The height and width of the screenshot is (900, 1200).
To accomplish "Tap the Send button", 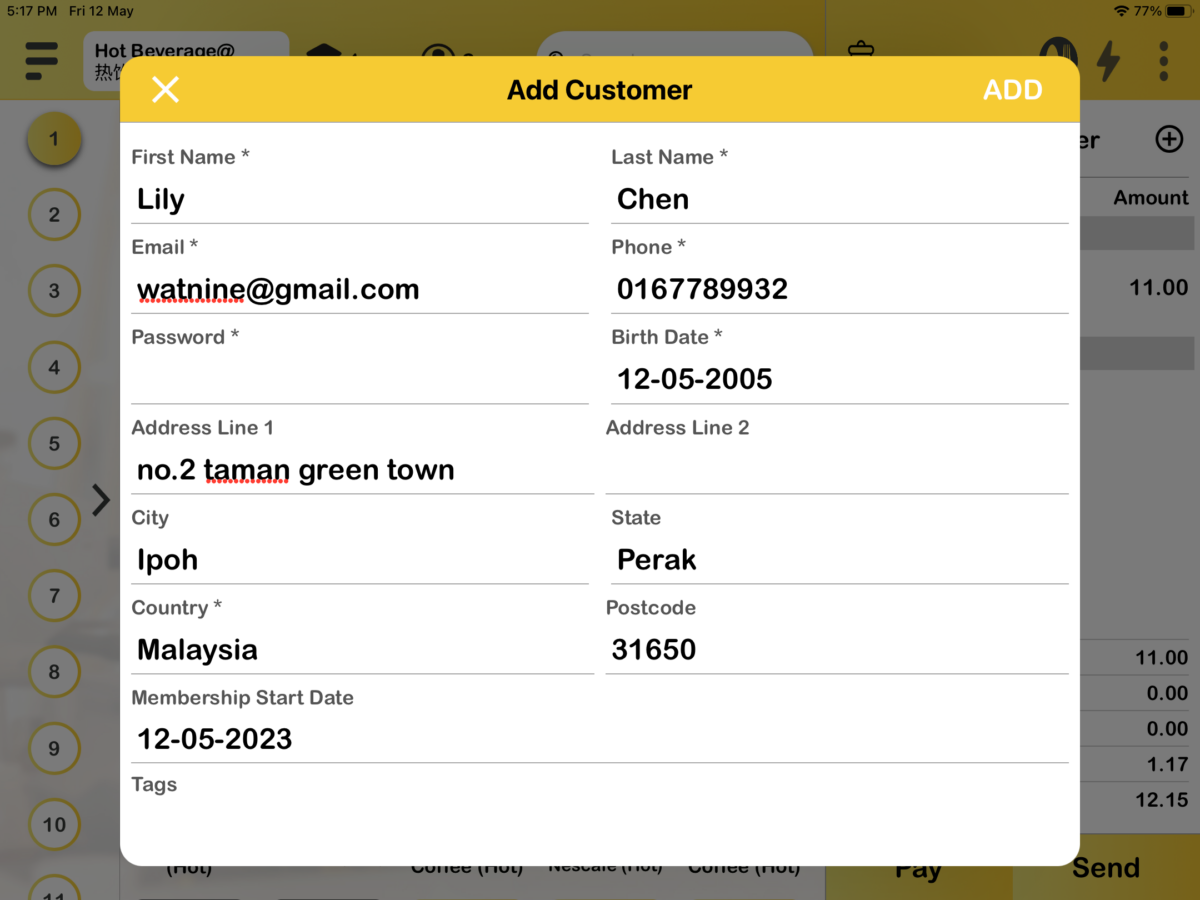I will click(1107, 867).
